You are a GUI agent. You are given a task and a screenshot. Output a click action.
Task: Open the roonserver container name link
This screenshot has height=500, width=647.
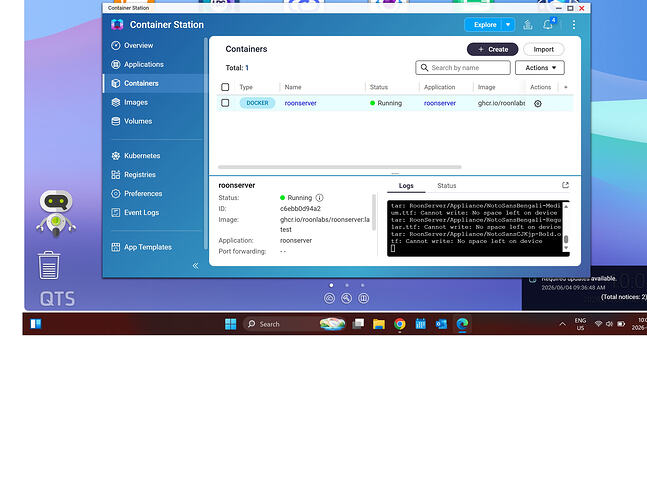(300, 104)
